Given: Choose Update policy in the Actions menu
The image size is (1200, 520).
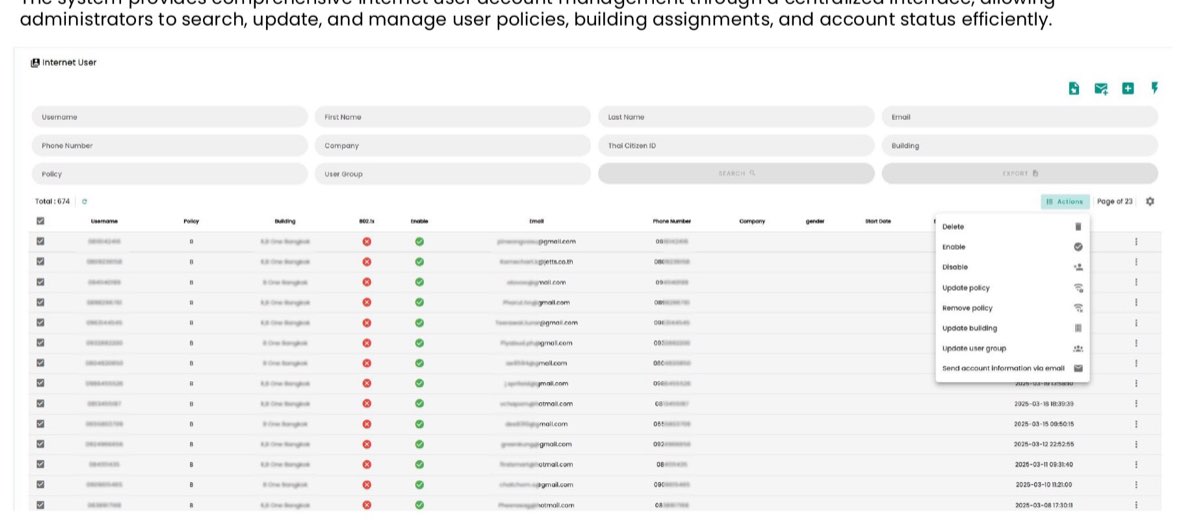Looking at the screenshot, I should tap(1012, 288).
